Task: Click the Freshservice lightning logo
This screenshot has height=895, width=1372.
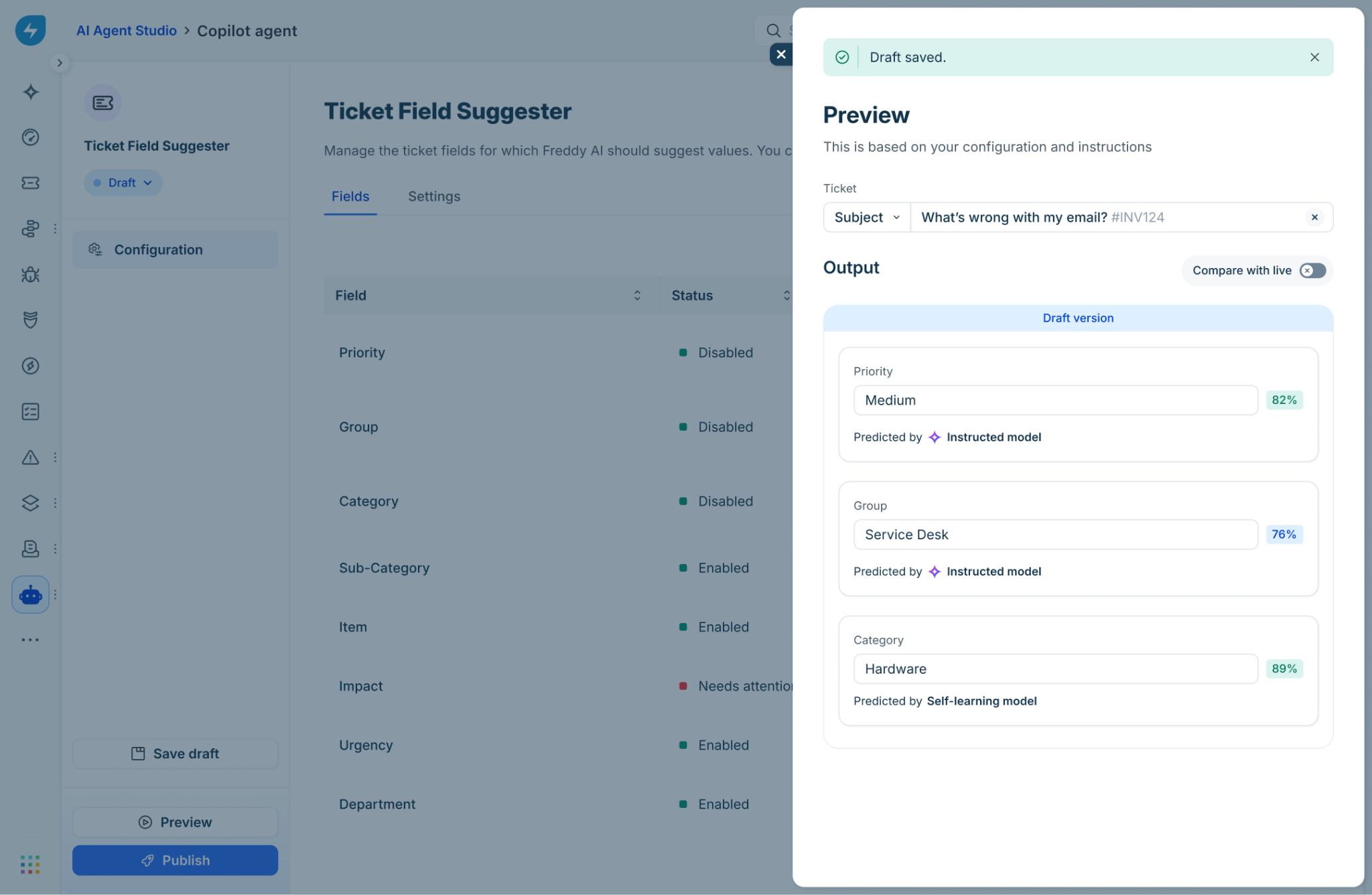Action: (30, 30)
